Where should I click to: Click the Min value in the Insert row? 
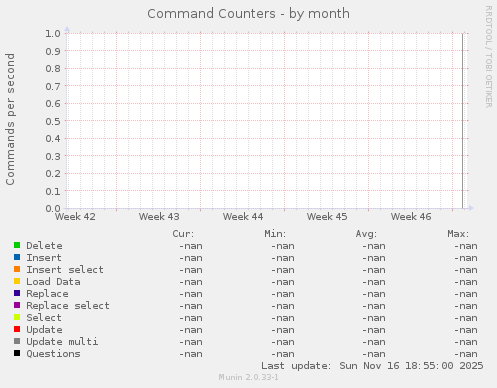283,258
